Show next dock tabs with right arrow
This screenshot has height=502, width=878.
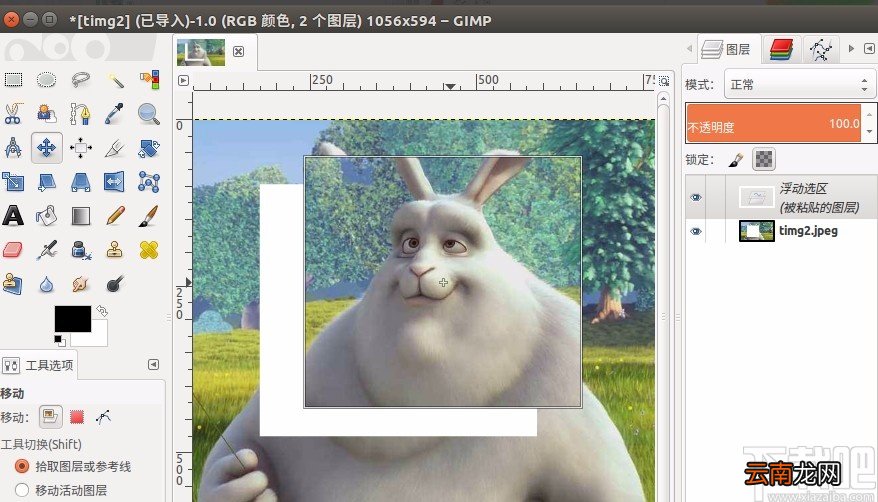(x=851, y=49)
